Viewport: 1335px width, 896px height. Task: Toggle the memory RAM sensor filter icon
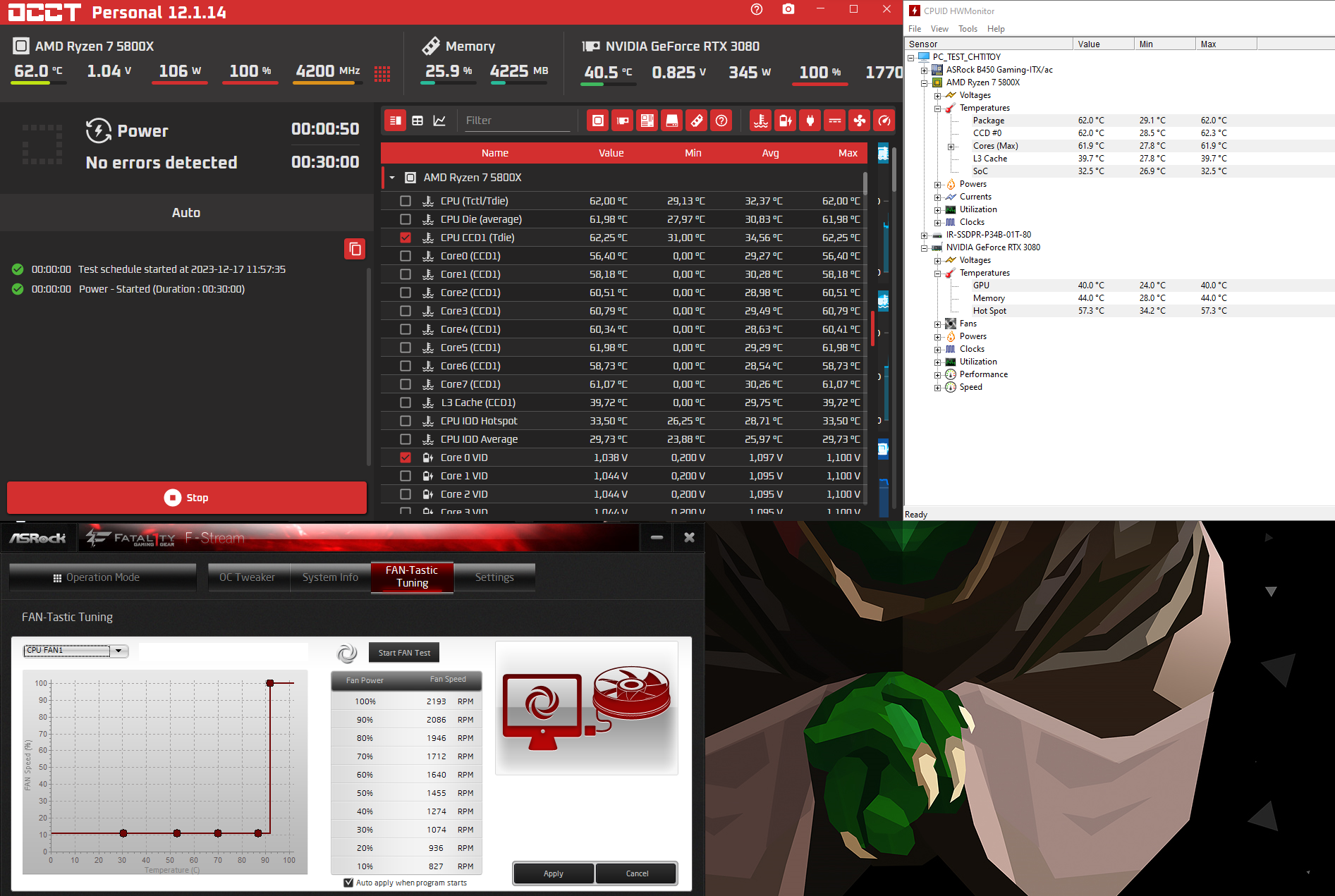[697, 121]
